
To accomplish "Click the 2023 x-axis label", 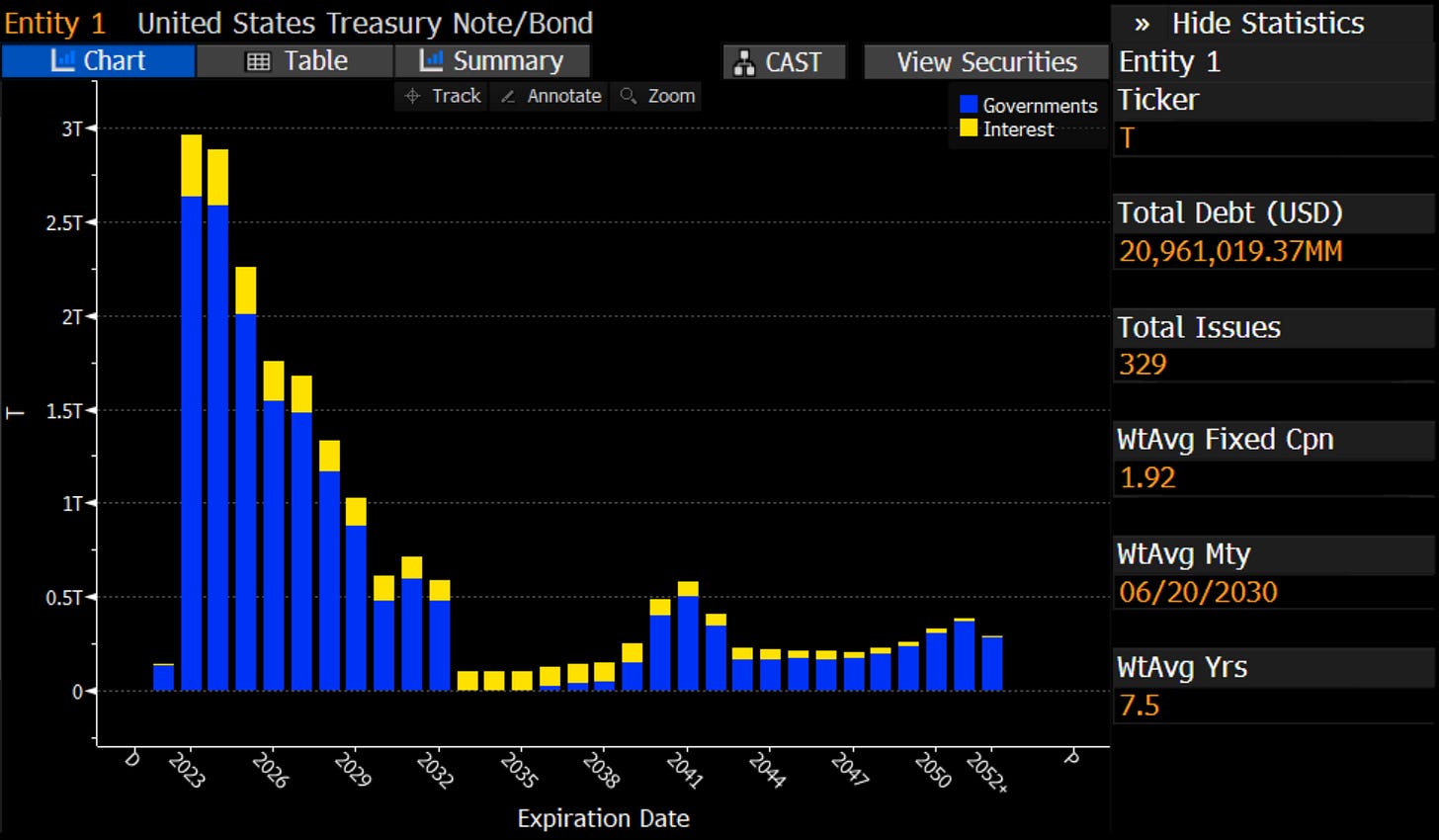I will [x=186, y=771].
